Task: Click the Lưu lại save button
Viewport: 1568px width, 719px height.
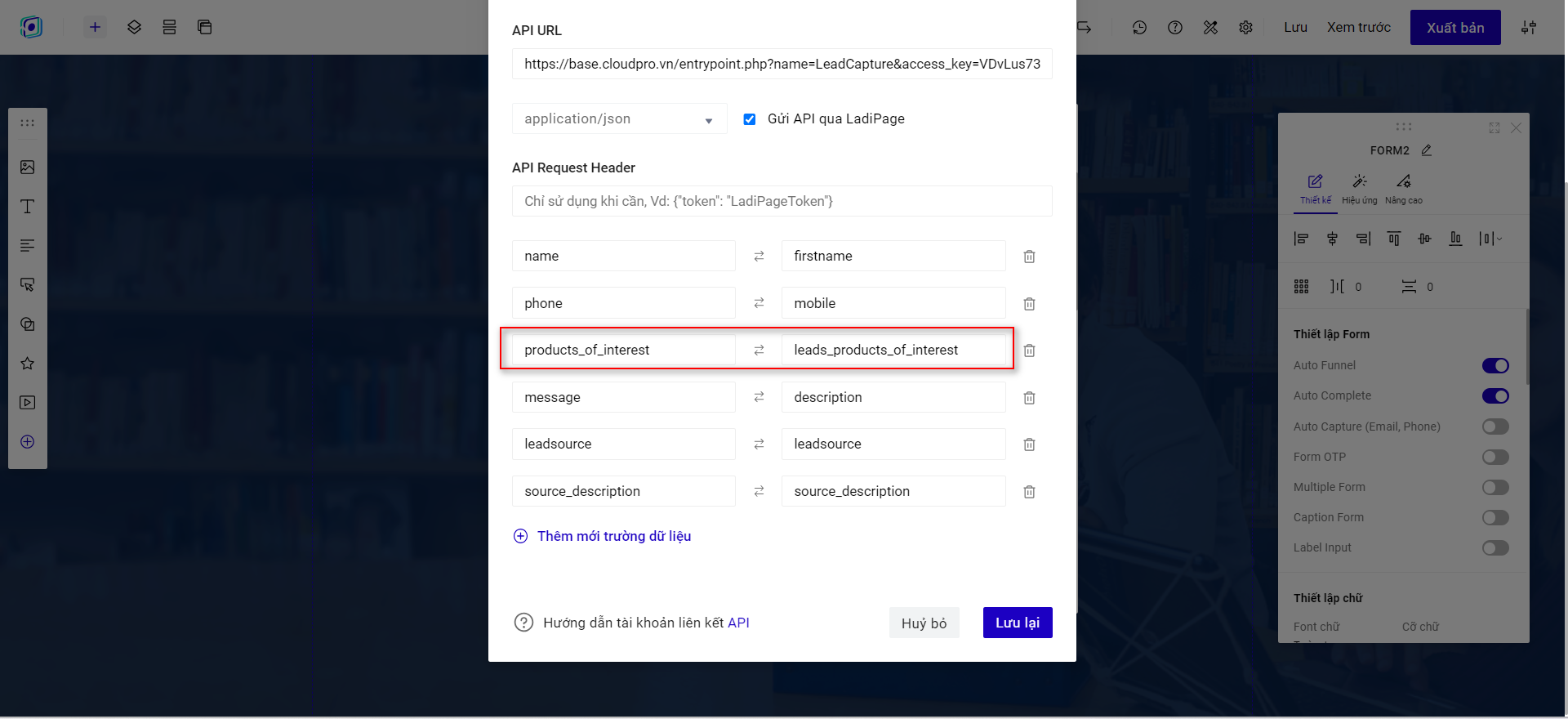Action: point(1017,623)
